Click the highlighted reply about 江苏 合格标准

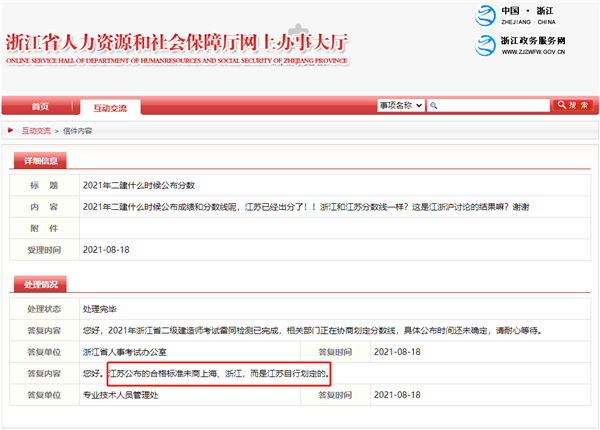[218, 374]
